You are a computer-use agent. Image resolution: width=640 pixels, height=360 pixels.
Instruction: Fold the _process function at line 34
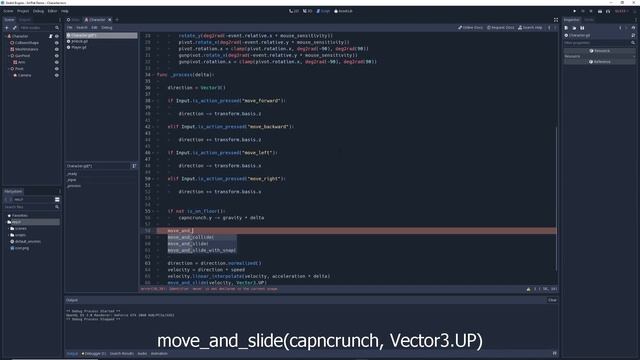[x=153, y=75]
